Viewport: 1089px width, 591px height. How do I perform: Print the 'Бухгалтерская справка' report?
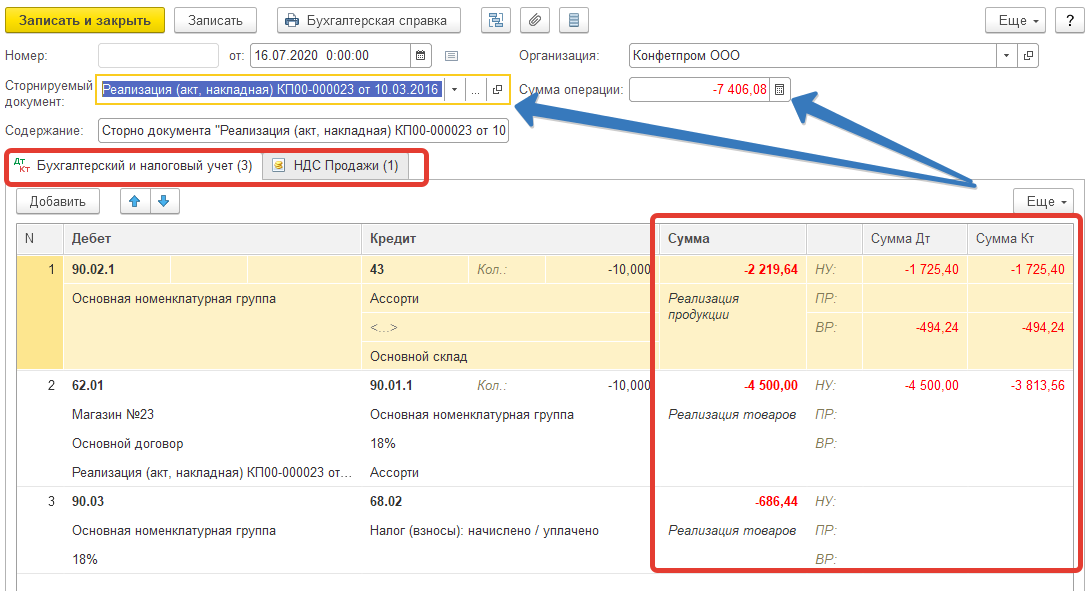coord(368,20)
